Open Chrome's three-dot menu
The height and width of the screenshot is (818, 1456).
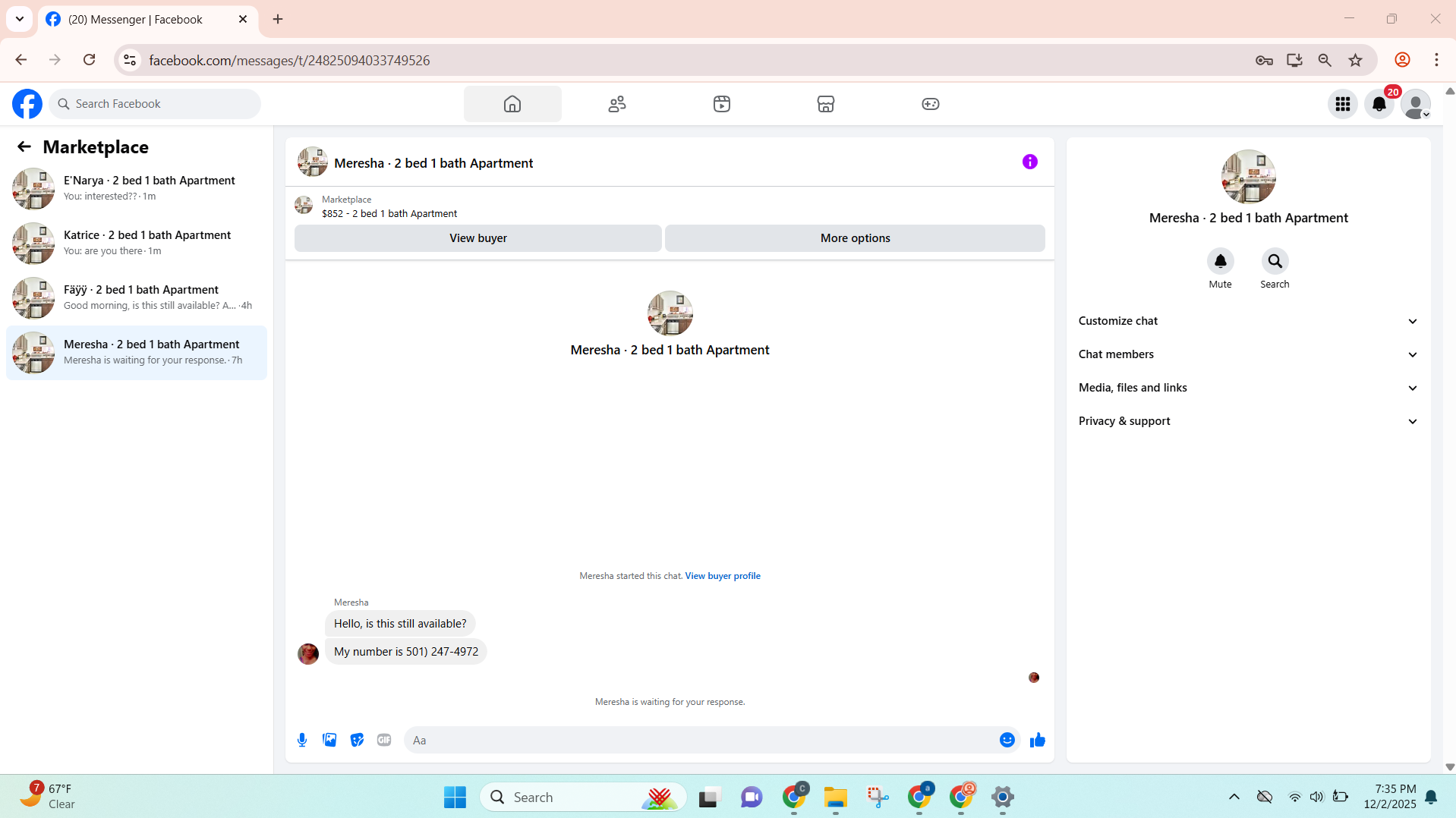point(1437,60)
